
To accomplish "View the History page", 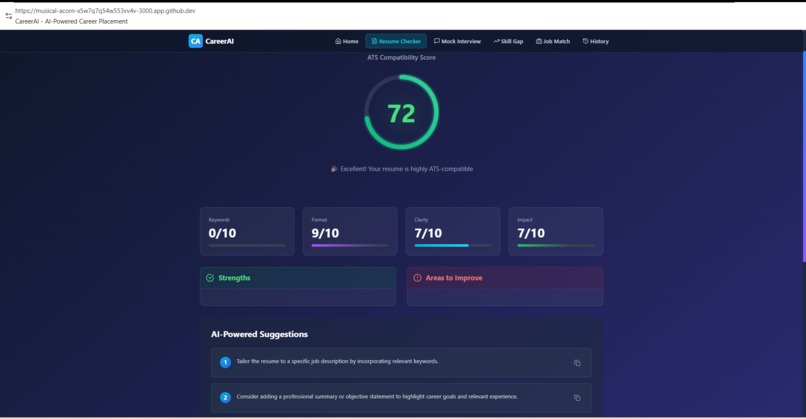I will 595,41.
